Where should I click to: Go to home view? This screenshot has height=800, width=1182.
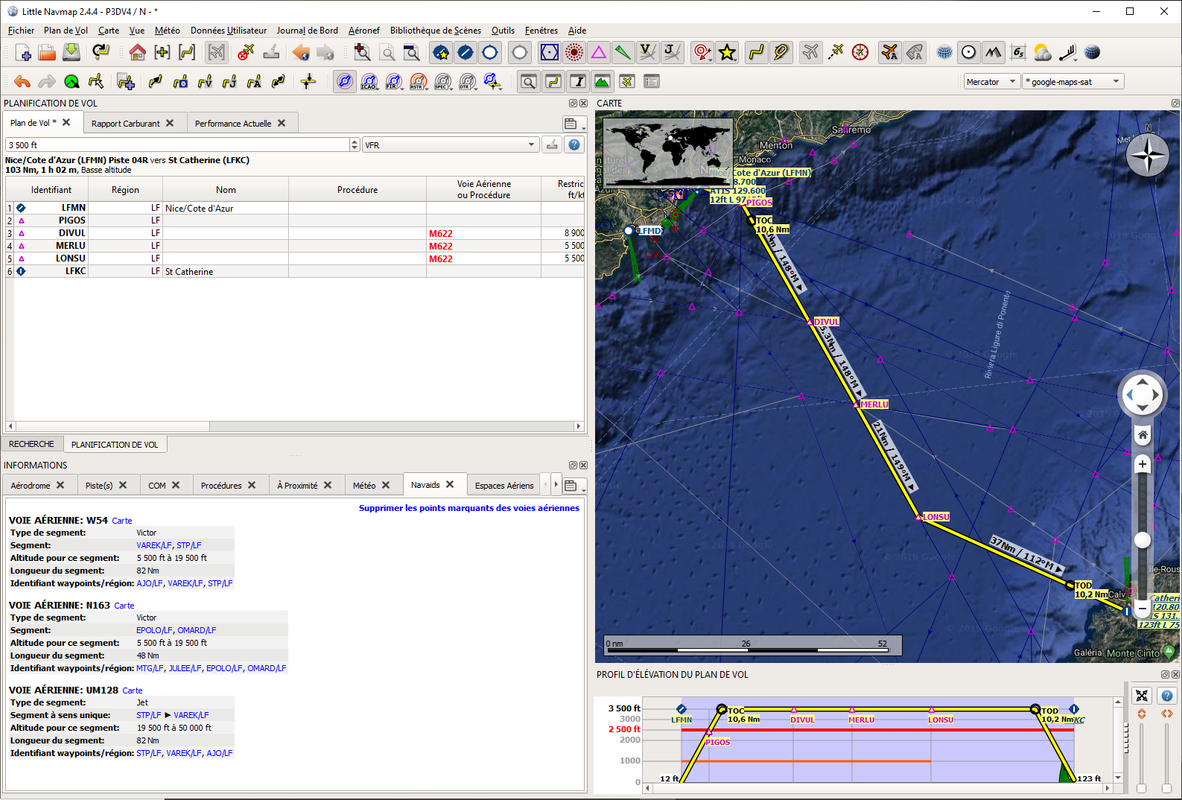click(137, 52)
